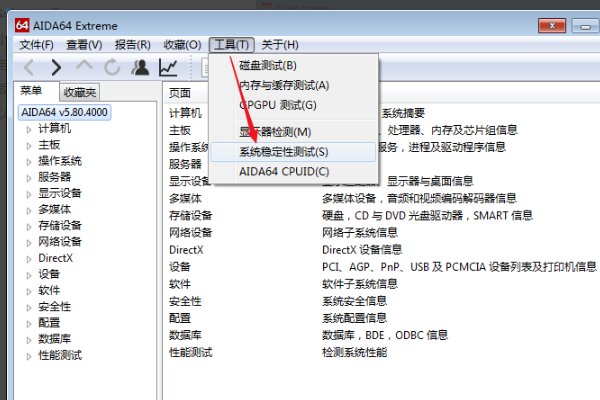Choose GPGPU 测试(G) menu entry
Viewport: 600px width, 400px height.
click(x=293, y=105)
